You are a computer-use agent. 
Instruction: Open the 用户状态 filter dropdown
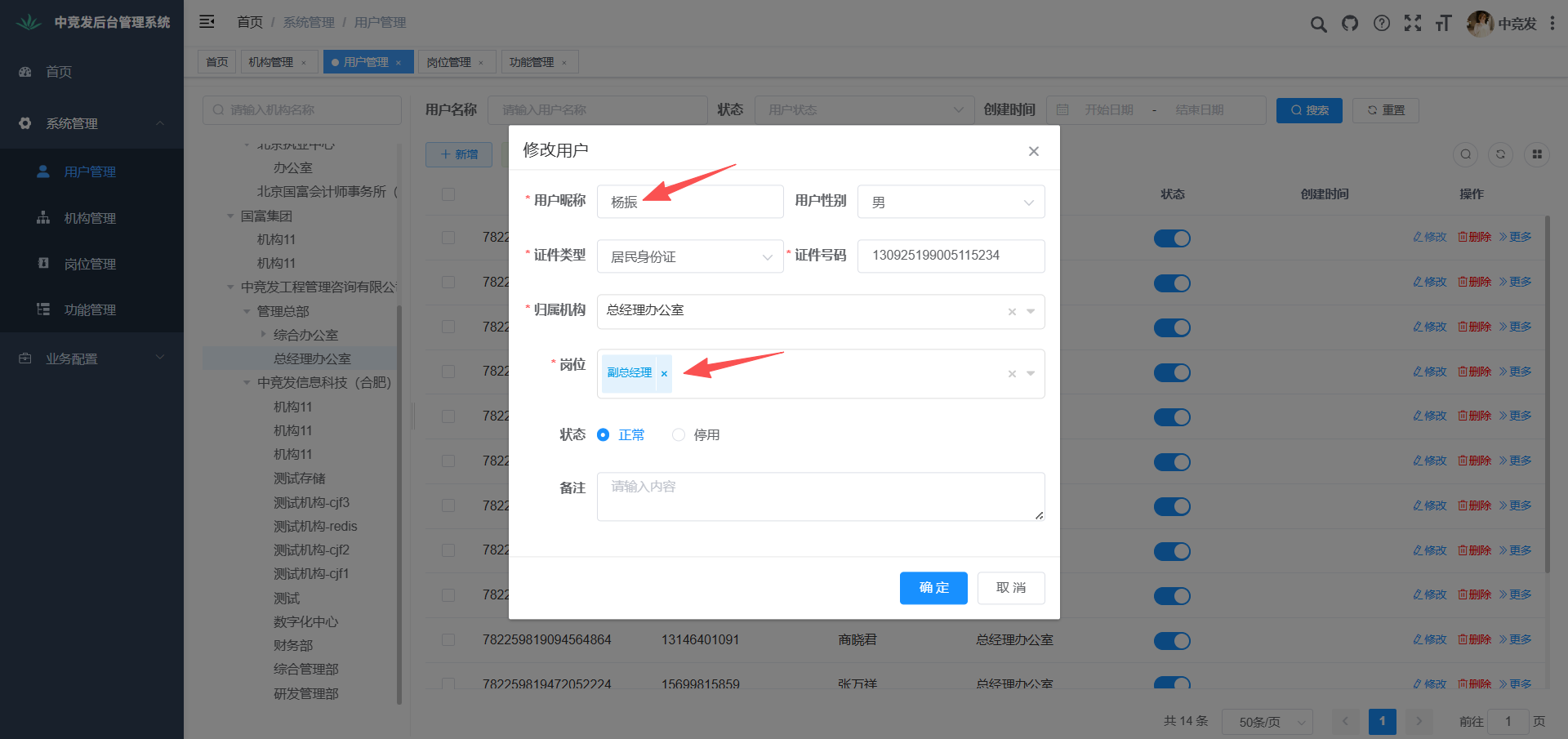pos(865,110)
